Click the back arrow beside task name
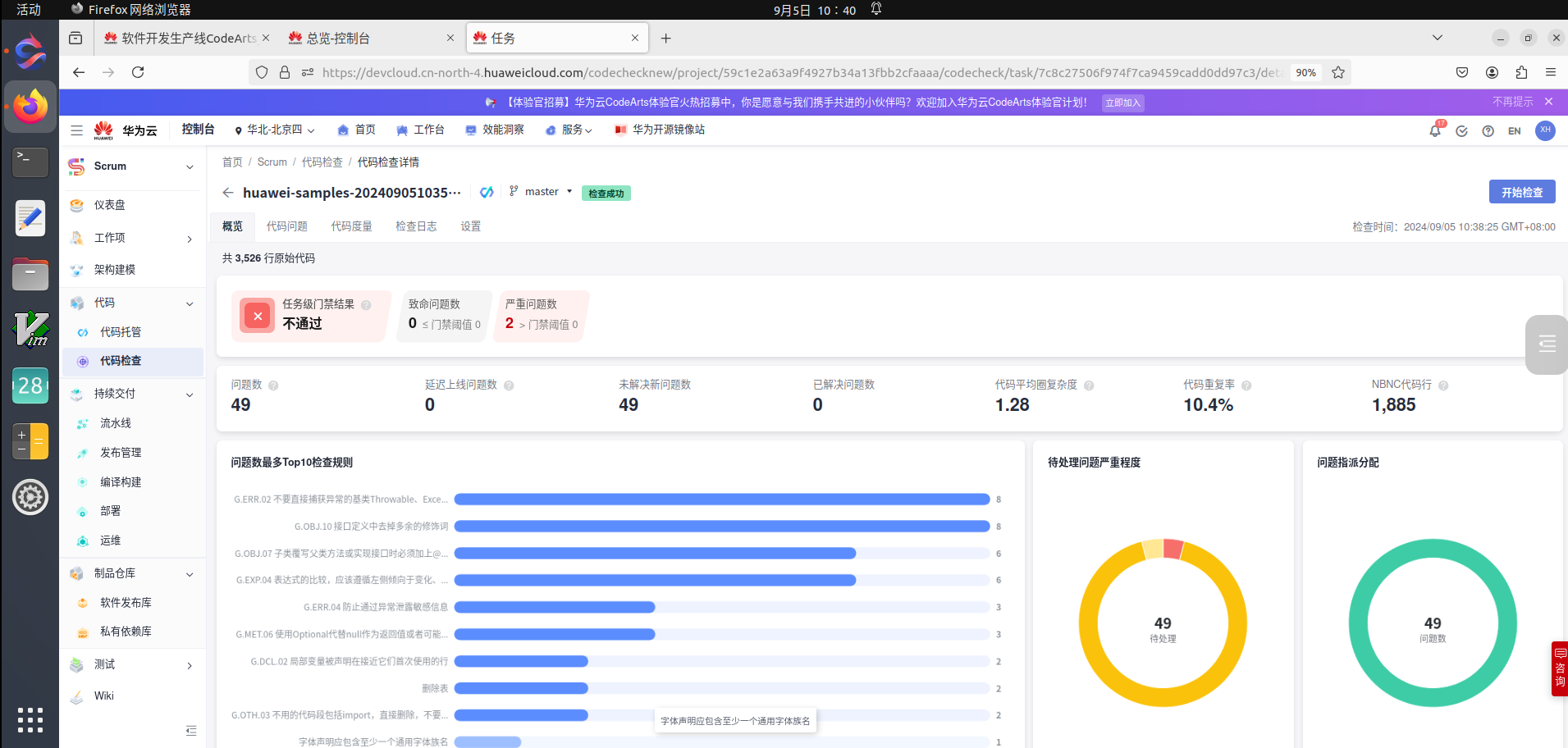 [228, 193]
